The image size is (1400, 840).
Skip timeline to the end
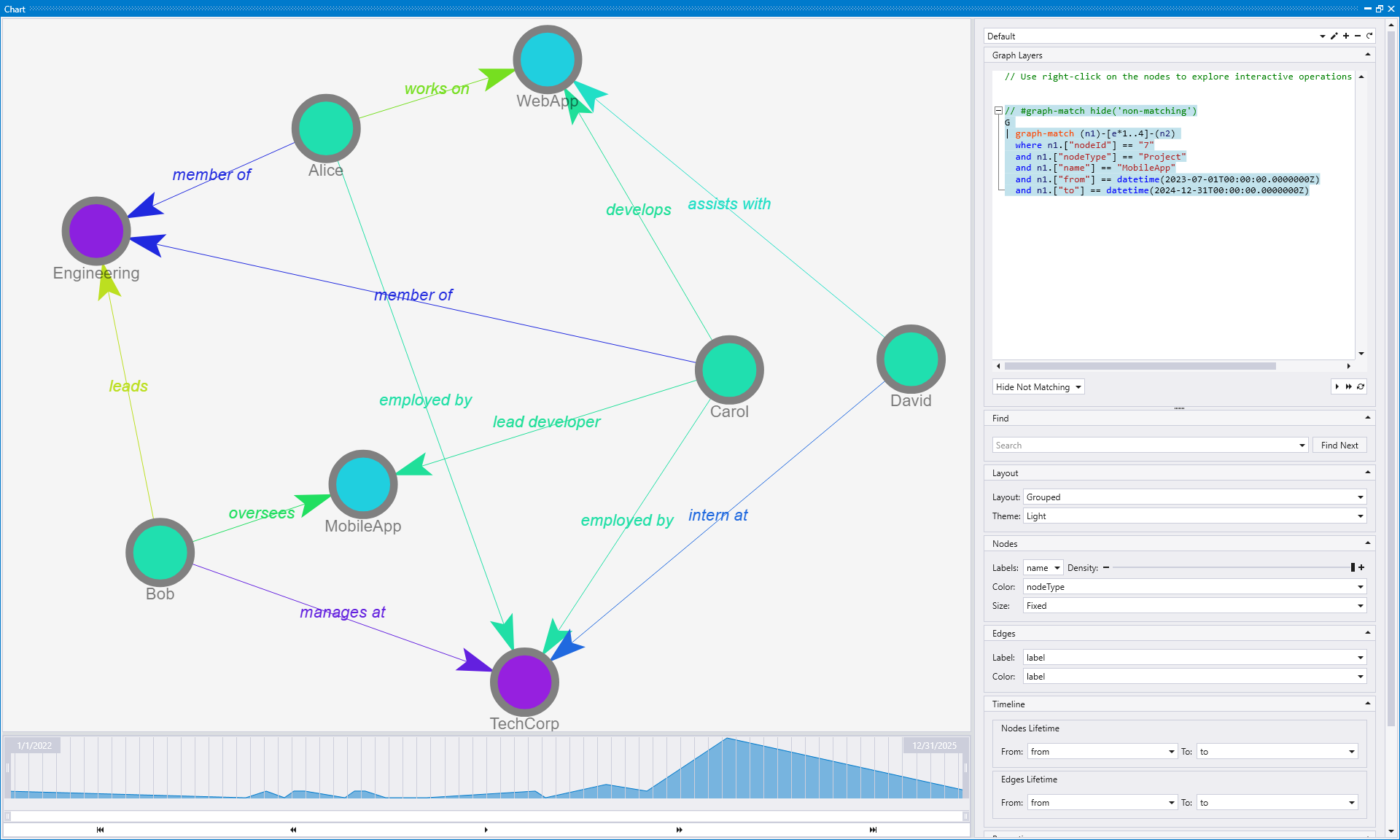(x=873, y=830)
